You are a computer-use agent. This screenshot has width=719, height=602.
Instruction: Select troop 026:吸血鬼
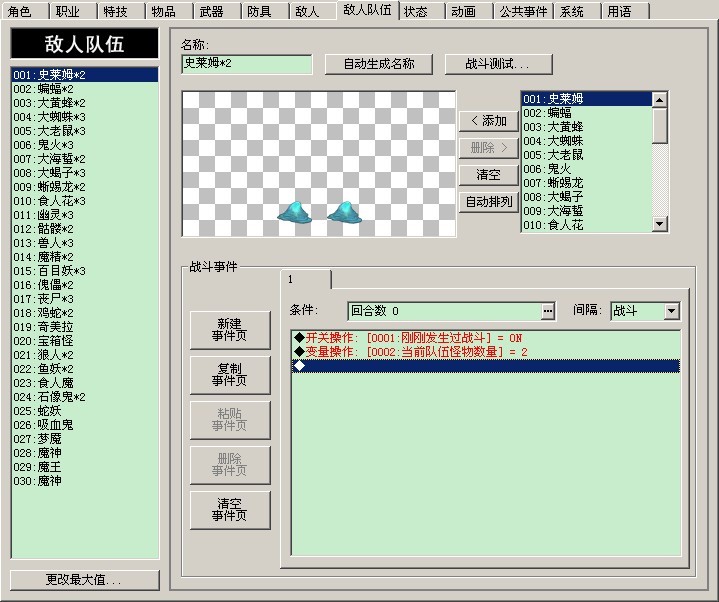pyautogui.click(x=85, y=425)
